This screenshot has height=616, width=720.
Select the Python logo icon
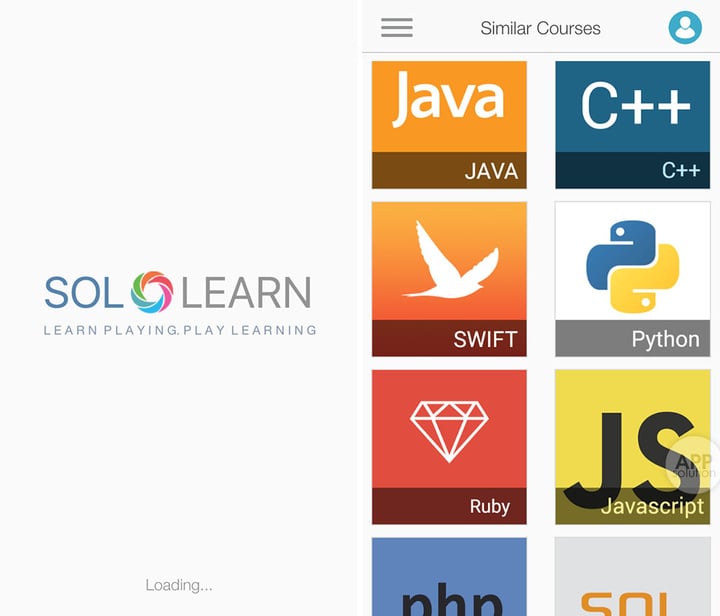pyautogui.click(x=633, y=266)
